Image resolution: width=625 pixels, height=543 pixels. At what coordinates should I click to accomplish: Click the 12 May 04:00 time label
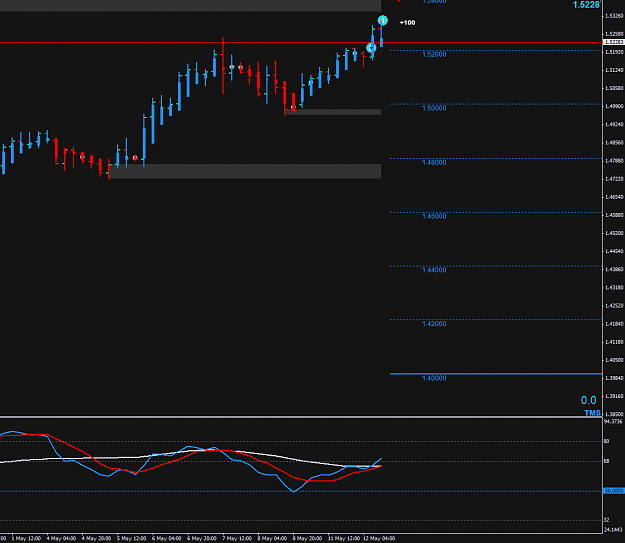tap(379, 539)
